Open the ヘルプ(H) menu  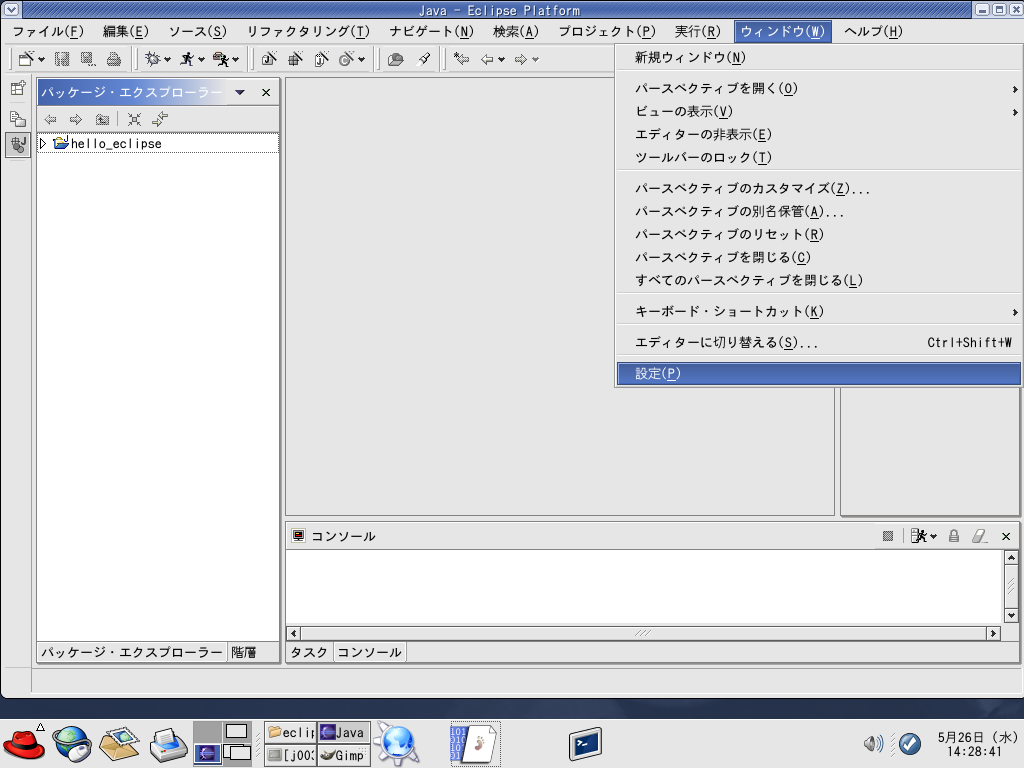pyautogui.click(x=873, y=31)
